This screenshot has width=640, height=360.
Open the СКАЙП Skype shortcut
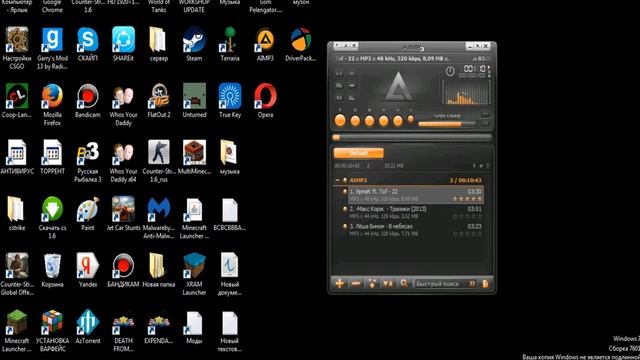(88, 44)
